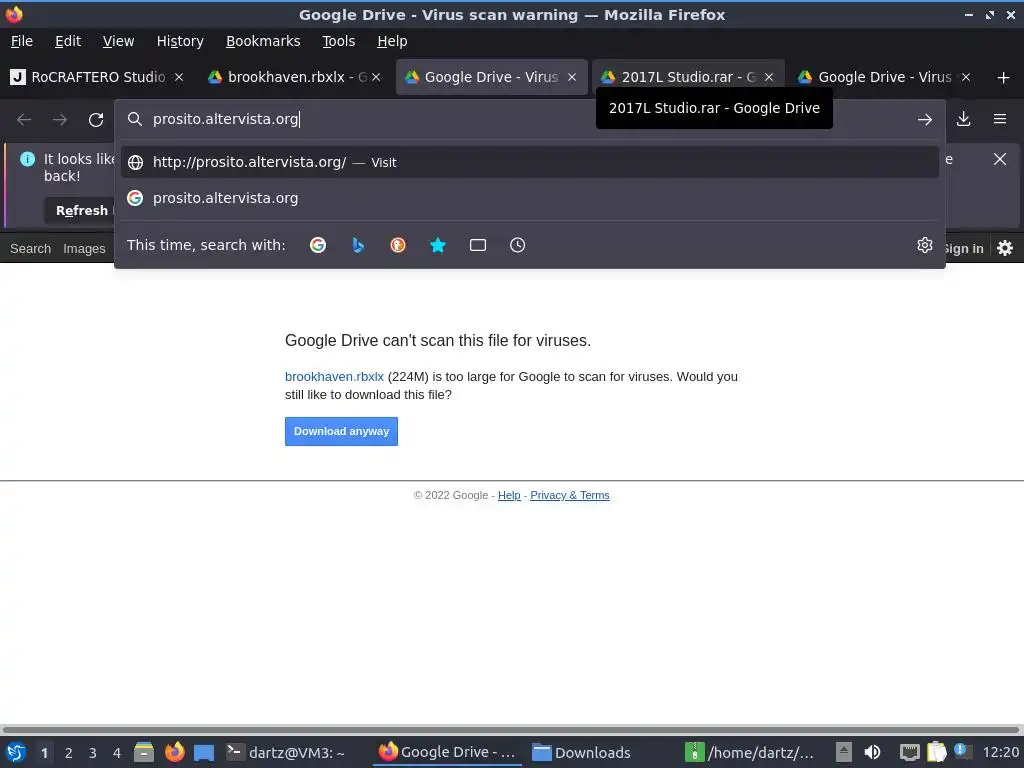Open Google Search link in top bar
The image size is (1024, 768).
(30, 249)
